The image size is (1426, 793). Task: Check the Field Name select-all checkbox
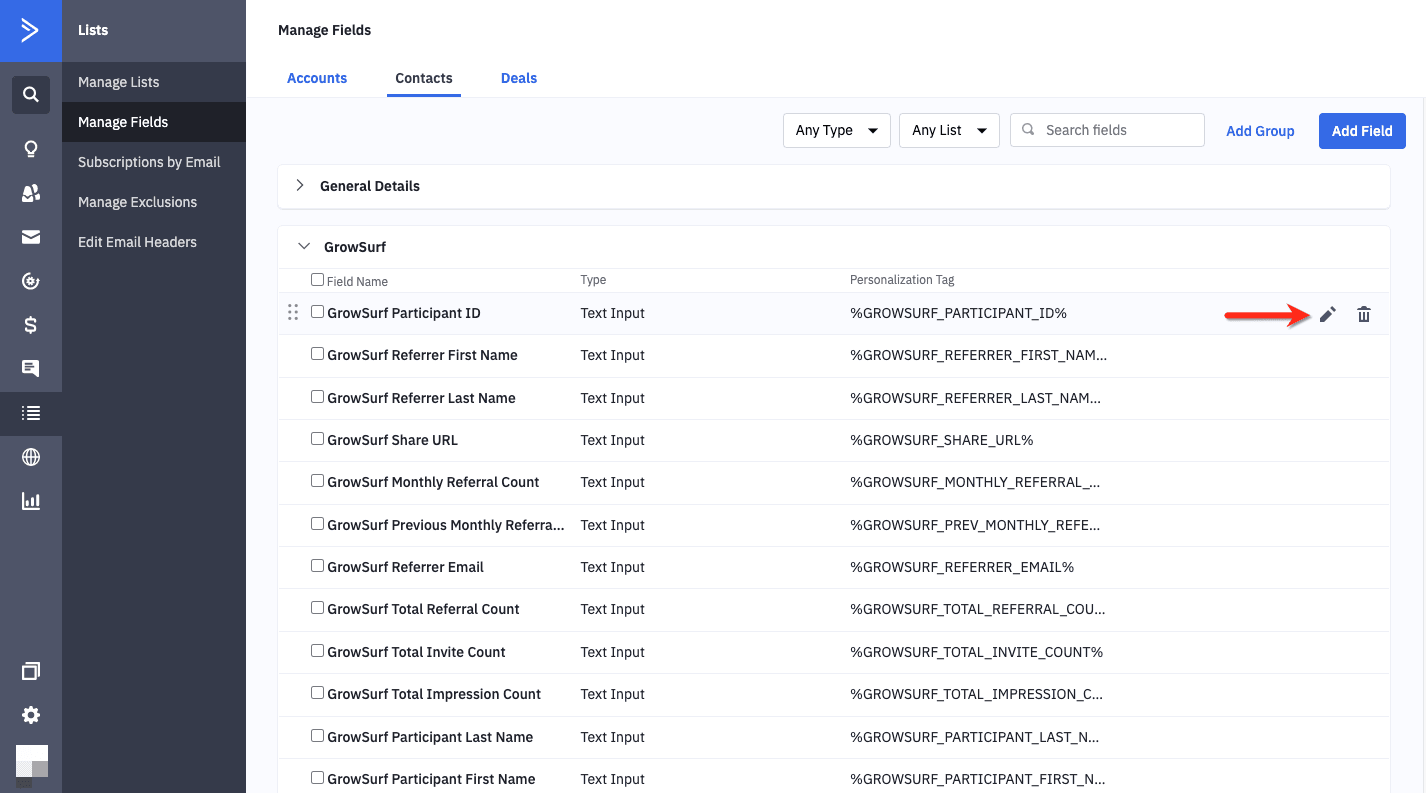[317, 279]
